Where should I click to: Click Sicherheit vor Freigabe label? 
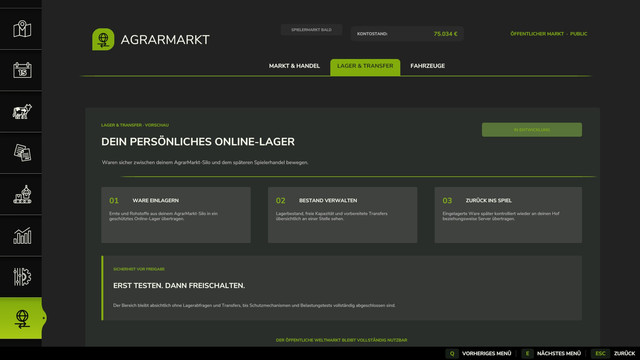[x=139, y=269]
